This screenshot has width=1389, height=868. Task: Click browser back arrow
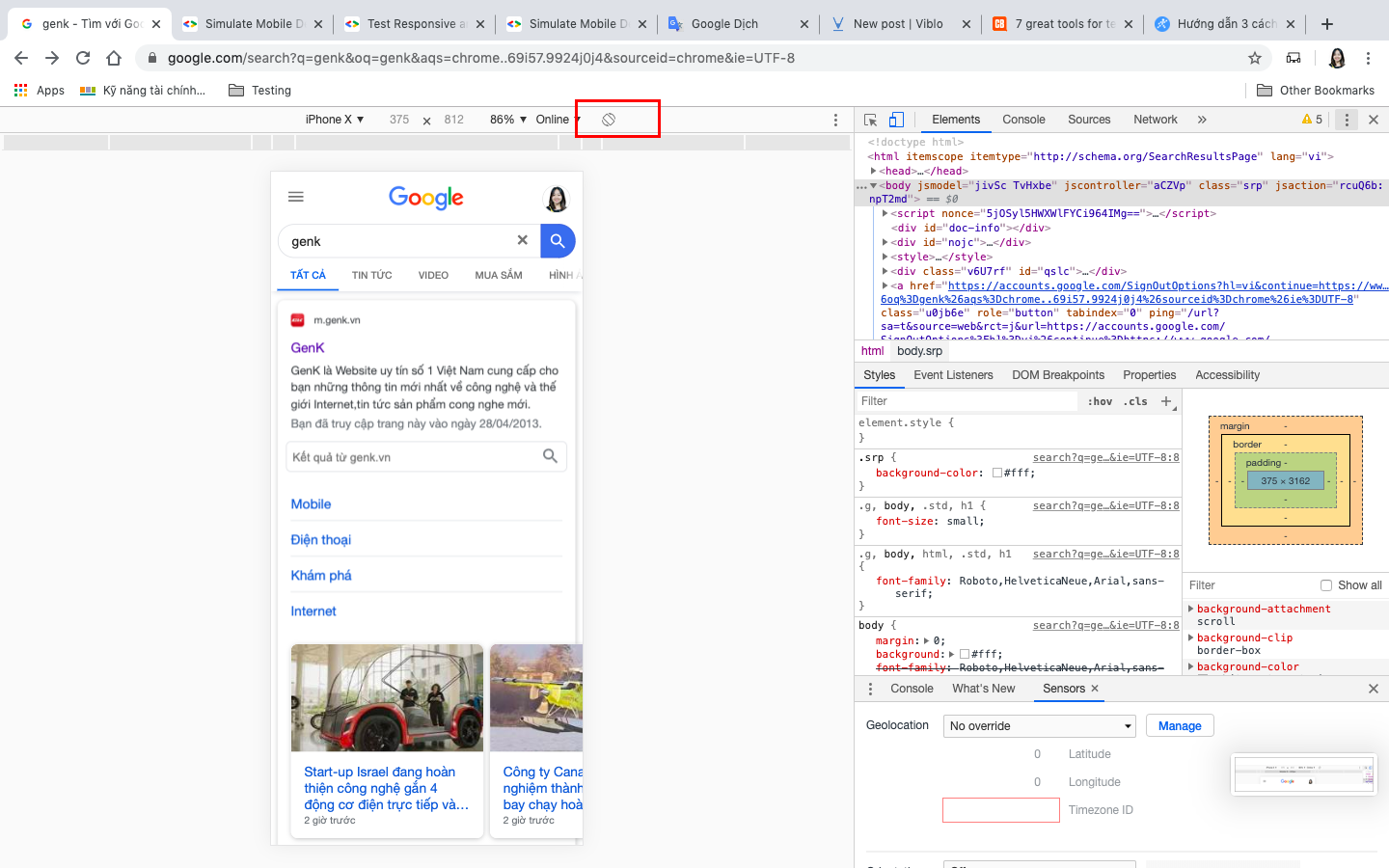21,58
